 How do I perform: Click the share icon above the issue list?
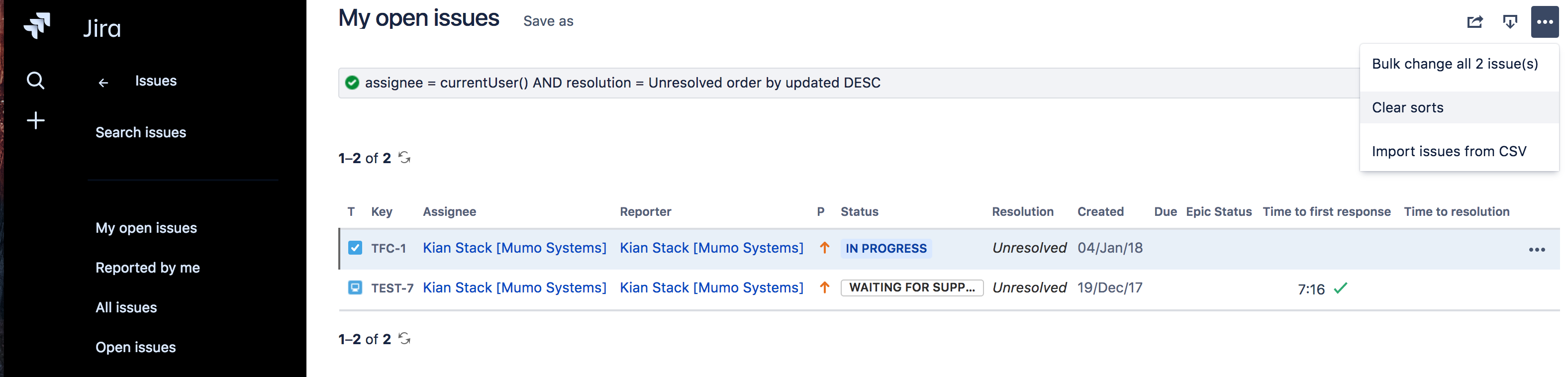click(x=1475, y=21)
